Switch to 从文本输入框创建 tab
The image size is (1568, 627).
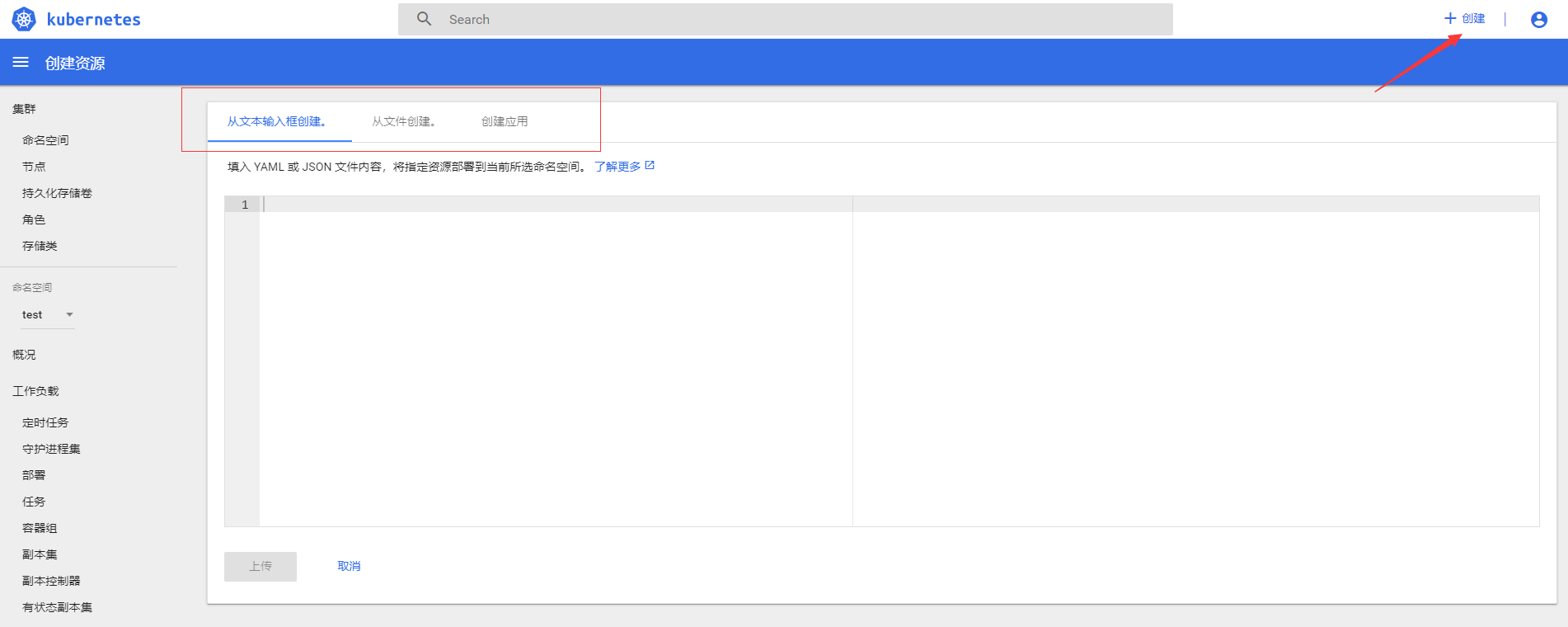click(279, 121)
